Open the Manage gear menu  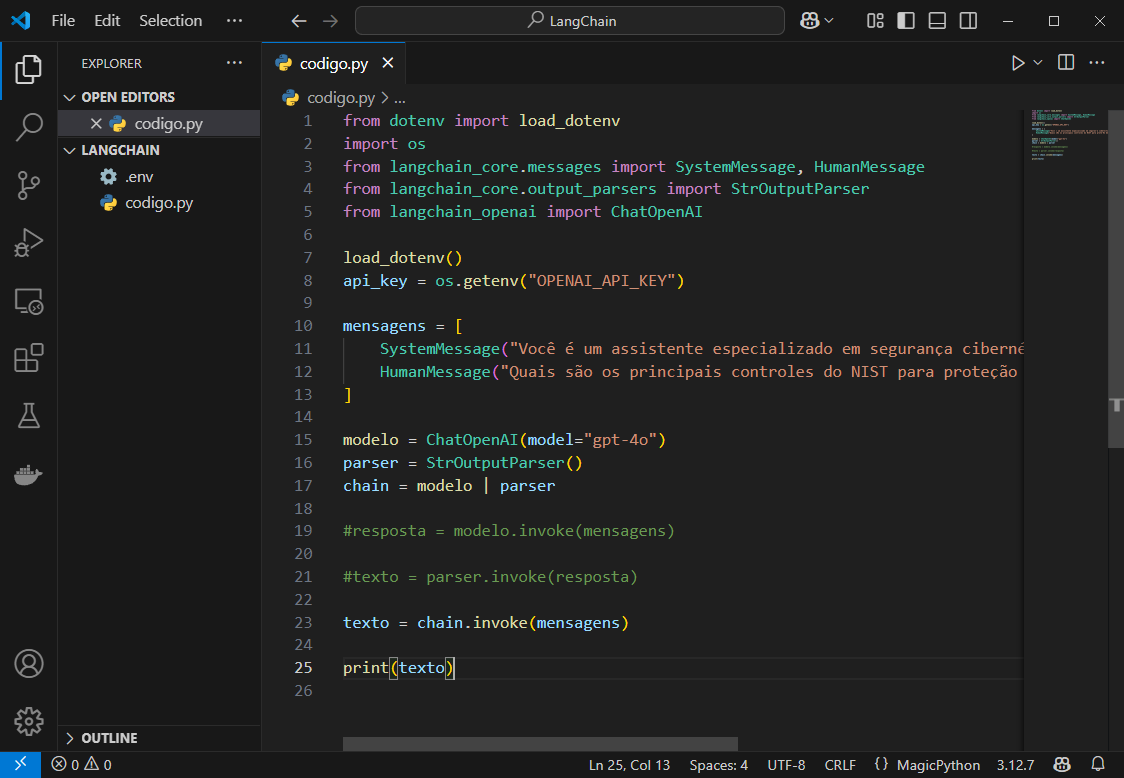pyautogui.click(x=29, y=721)
